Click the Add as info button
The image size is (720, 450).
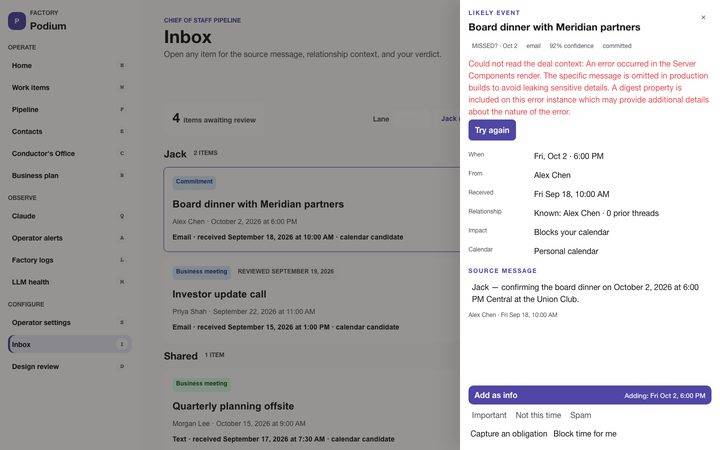(x=590, y=395)
